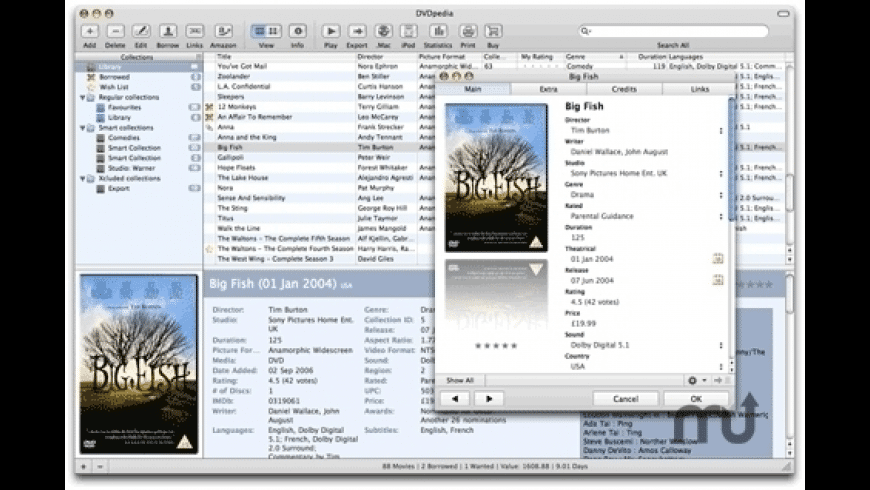Viewport: 870px width, 490px height.
Task: Collapse the Smart collections group
Action: [x=81, y=128]
